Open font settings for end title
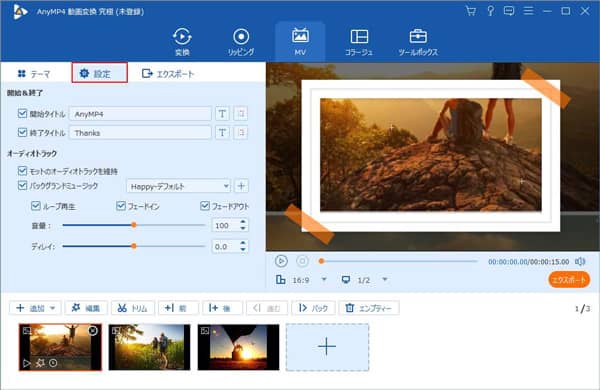This screenshot has width=600, height=390. point(222,132)
